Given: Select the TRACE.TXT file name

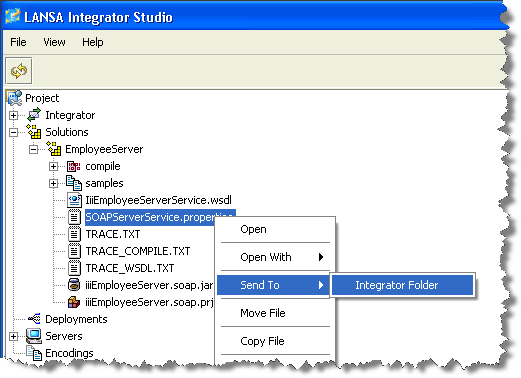Looking at the screenshot, I should pos(113,234).
